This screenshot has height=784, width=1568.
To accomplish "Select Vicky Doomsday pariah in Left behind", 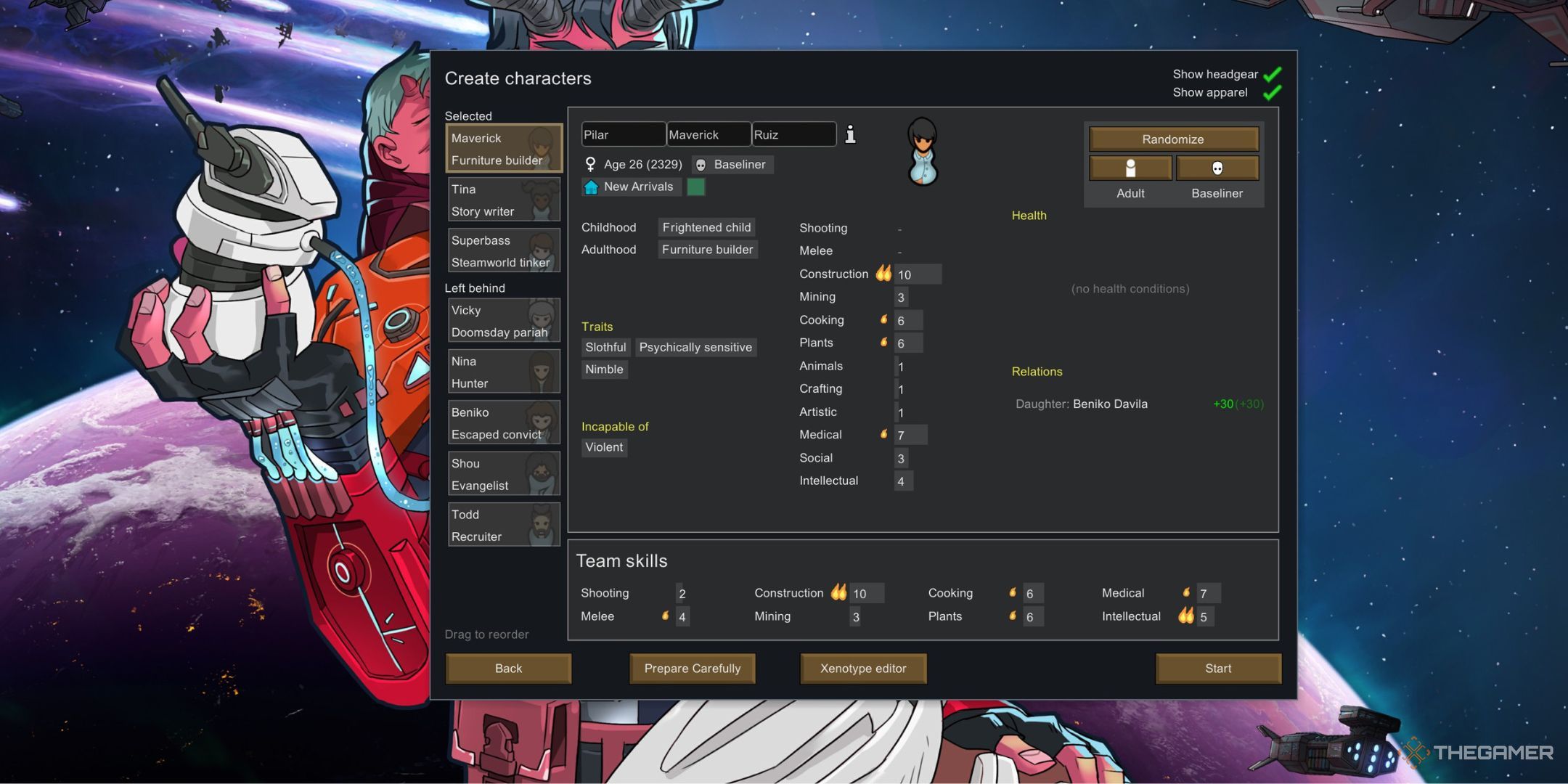I will coord(504,321).
